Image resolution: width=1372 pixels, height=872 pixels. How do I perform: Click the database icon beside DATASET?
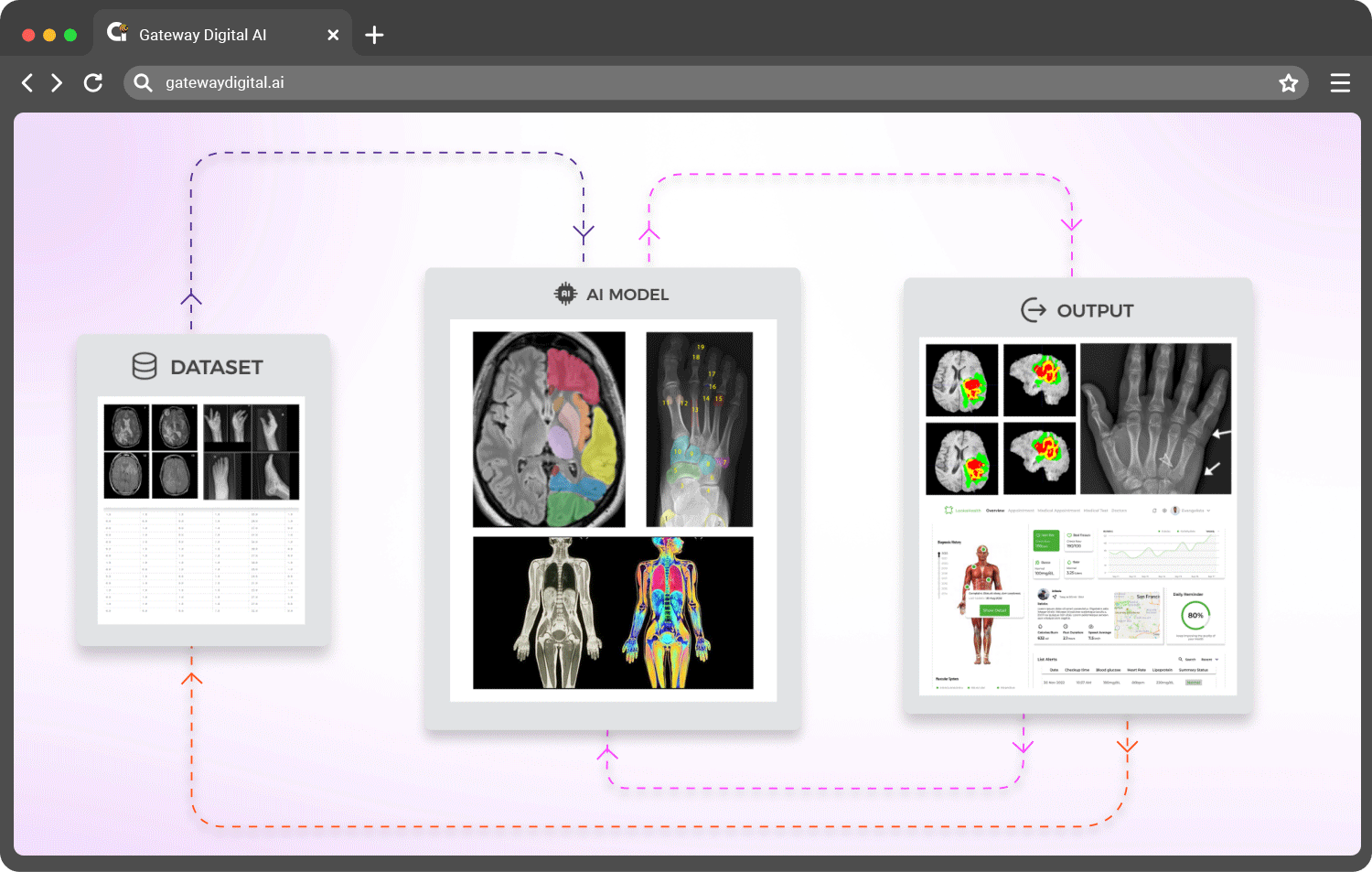pyautogui.click(x=145, y=366)
